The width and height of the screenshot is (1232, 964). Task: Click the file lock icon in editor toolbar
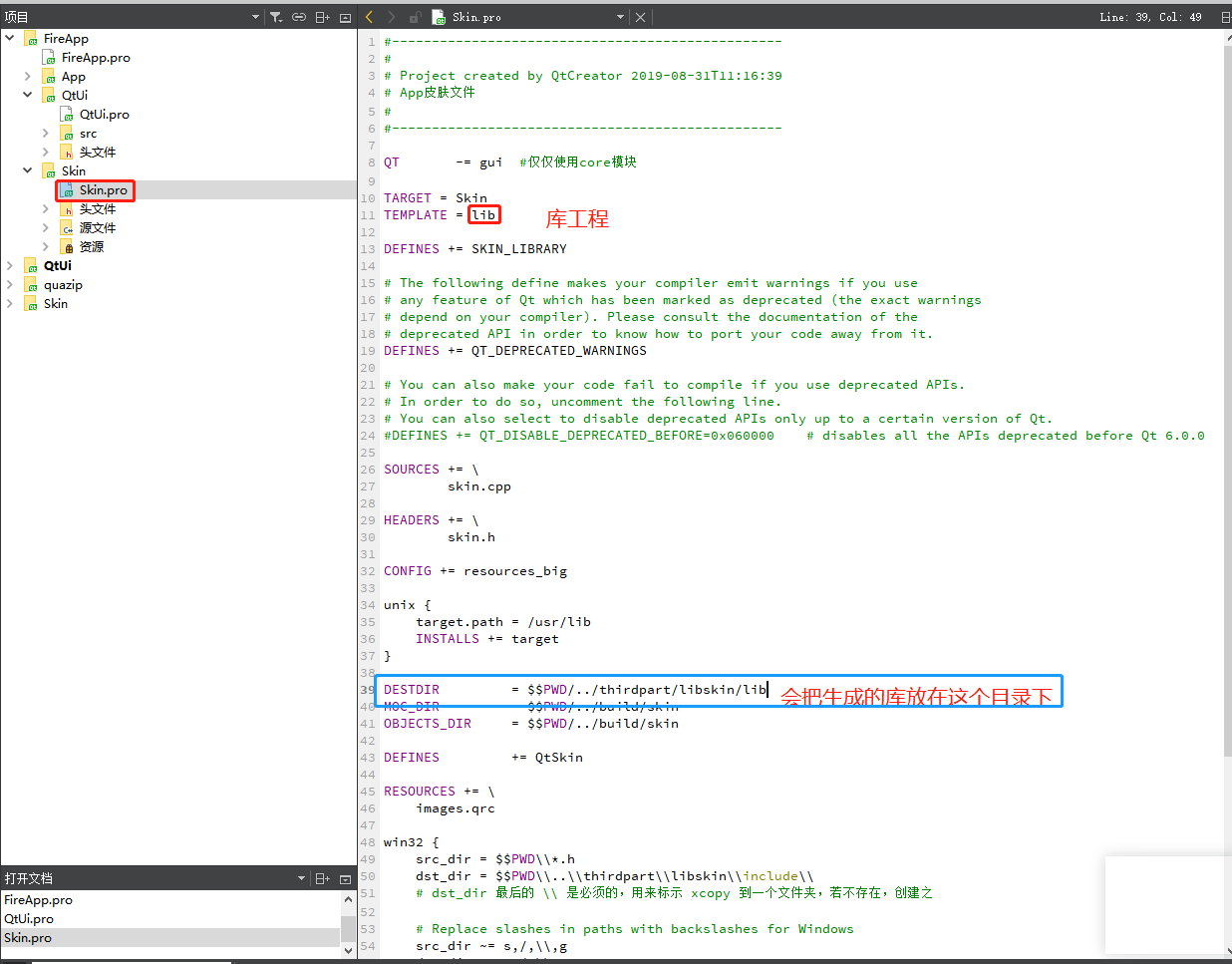point(416,17)
